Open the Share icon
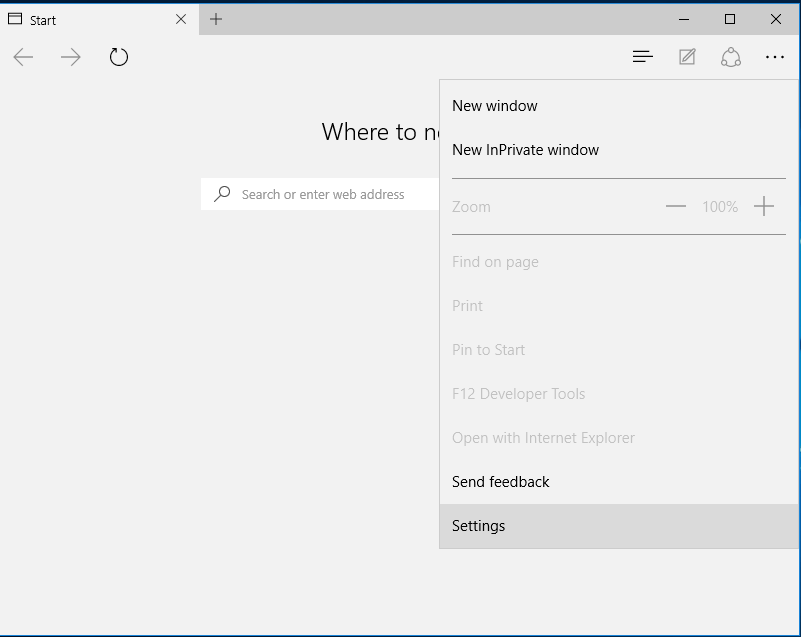The image size is (801, 637). pos(731,57)
